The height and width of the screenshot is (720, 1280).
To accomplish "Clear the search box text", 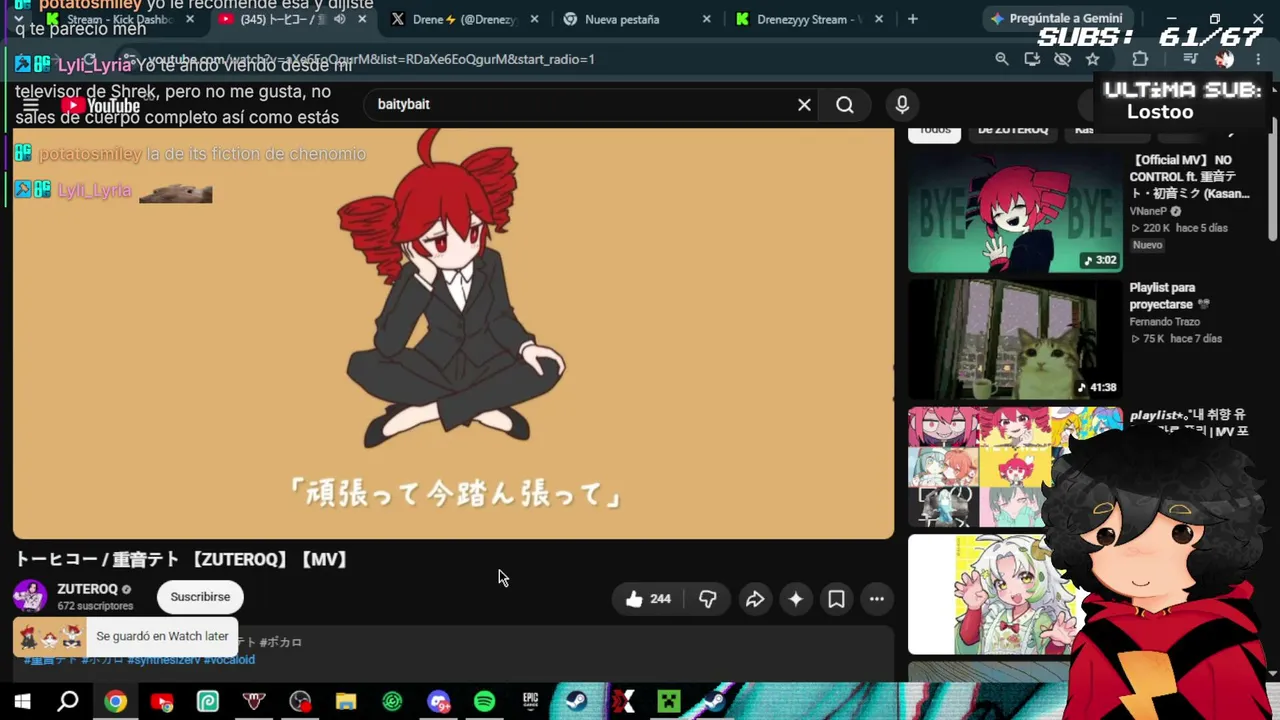I will coord(804,105).
